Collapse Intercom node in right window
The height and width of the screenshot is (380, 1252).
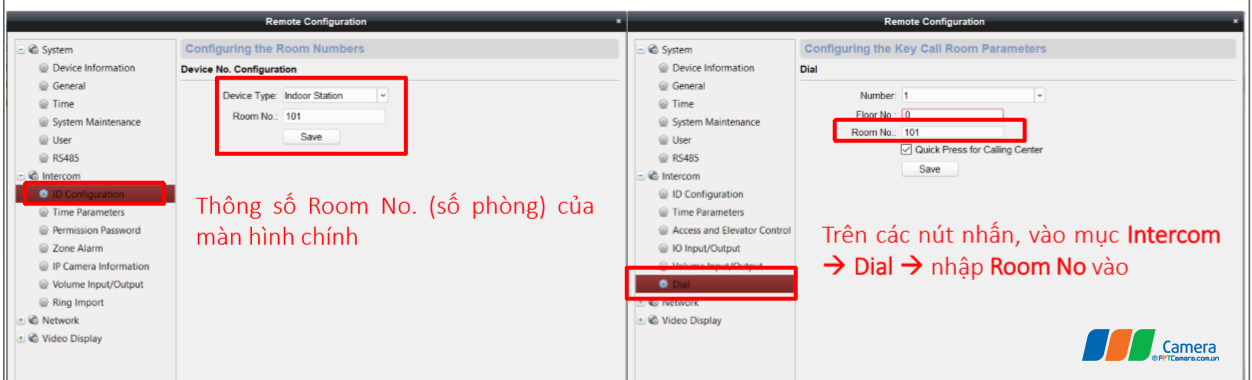[x=641, y=176]
